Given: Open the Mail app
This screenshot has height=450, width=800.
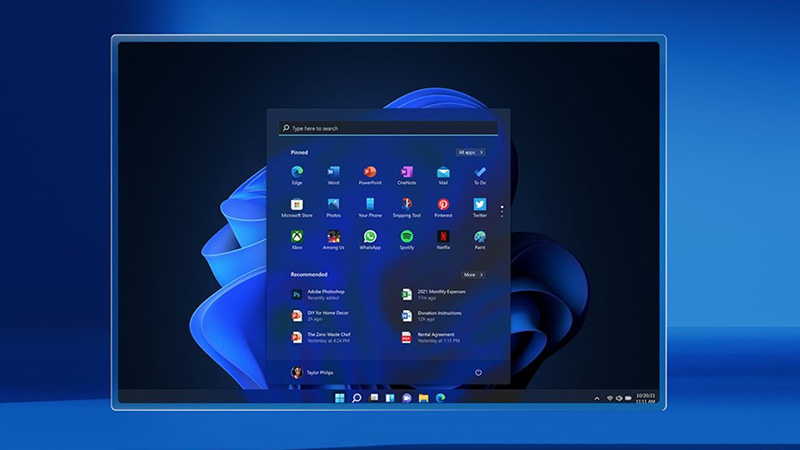Looking at the screenshot, I should click(x=443, y=175).
